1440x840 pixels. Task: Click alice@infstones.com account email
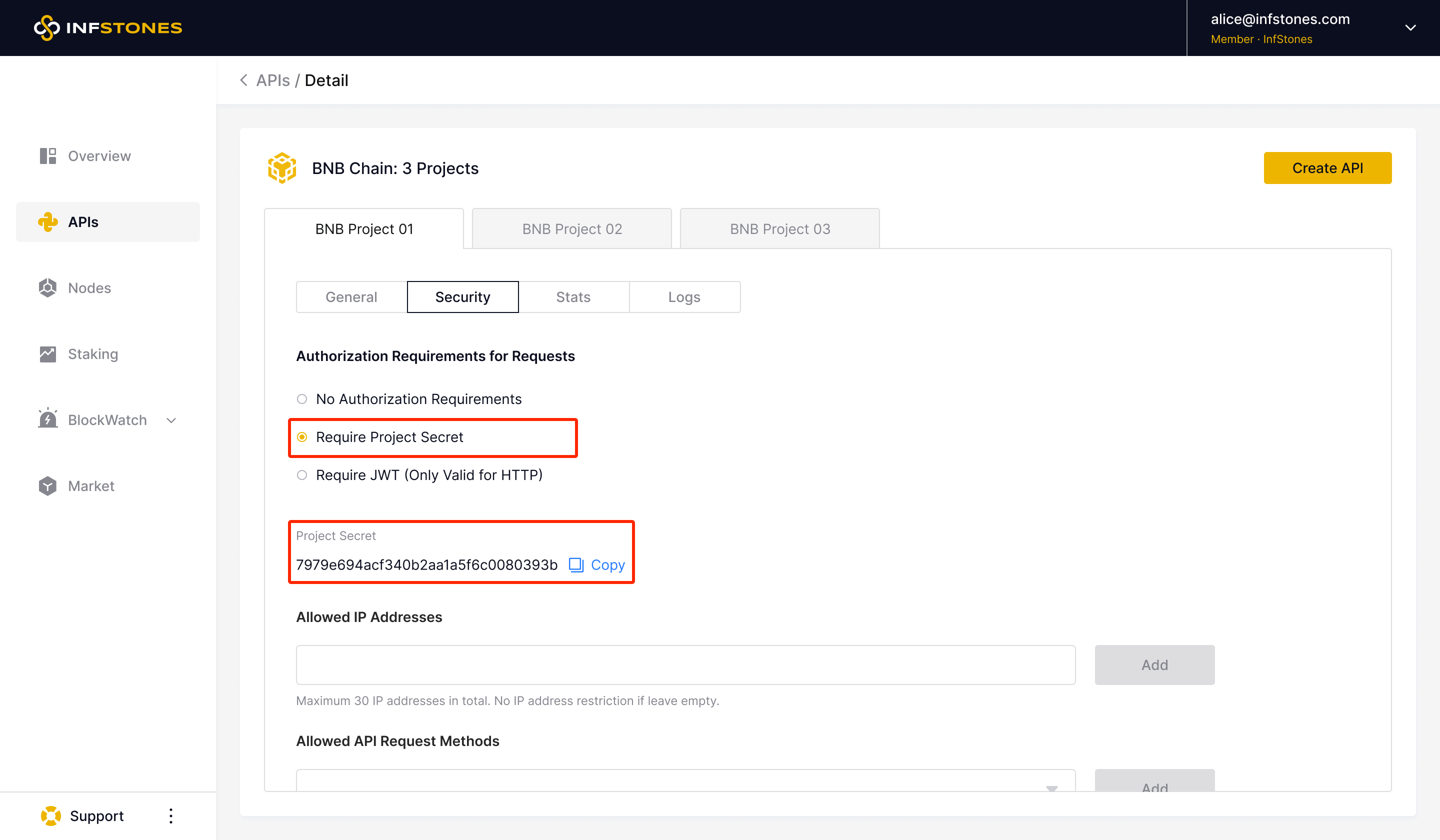click(x=1280, y=19)
